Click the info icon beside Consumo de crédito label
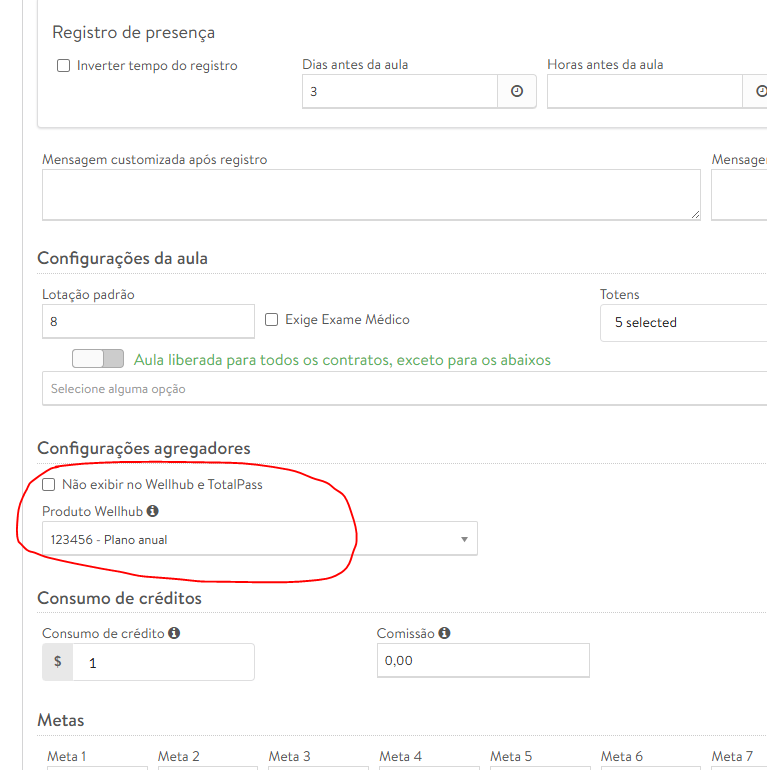Viewport: 767px width, 770px height. click(174, 633)
